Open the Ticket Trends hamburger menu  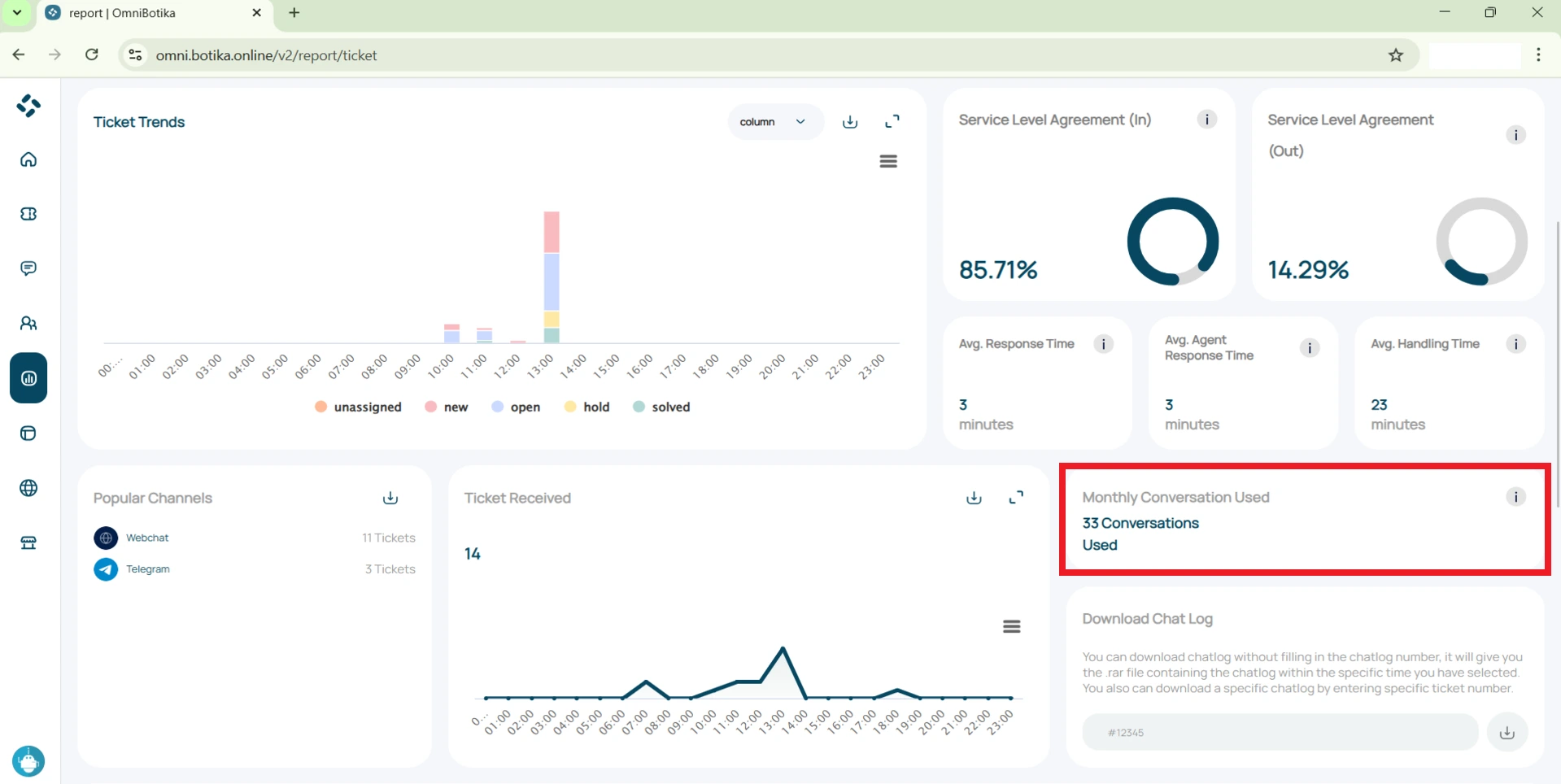pos(888,162)
